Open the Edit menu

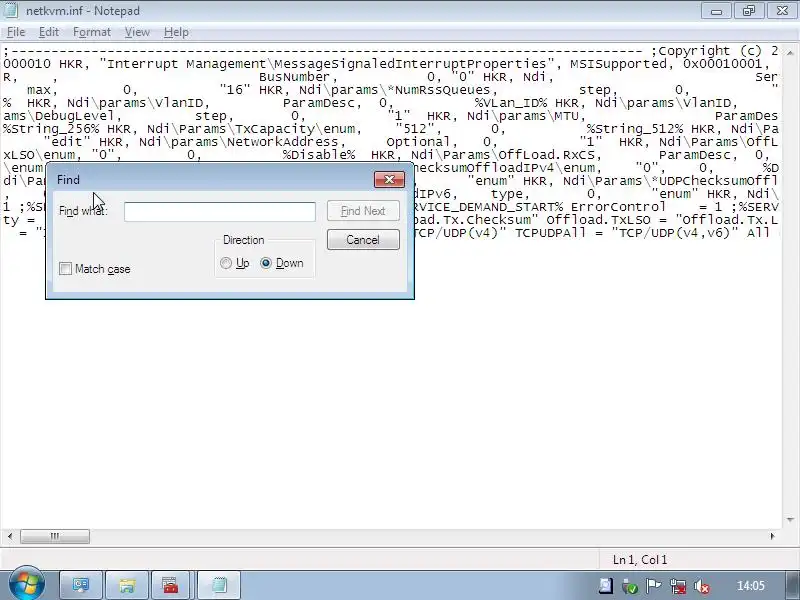click(x=48, y=32)
